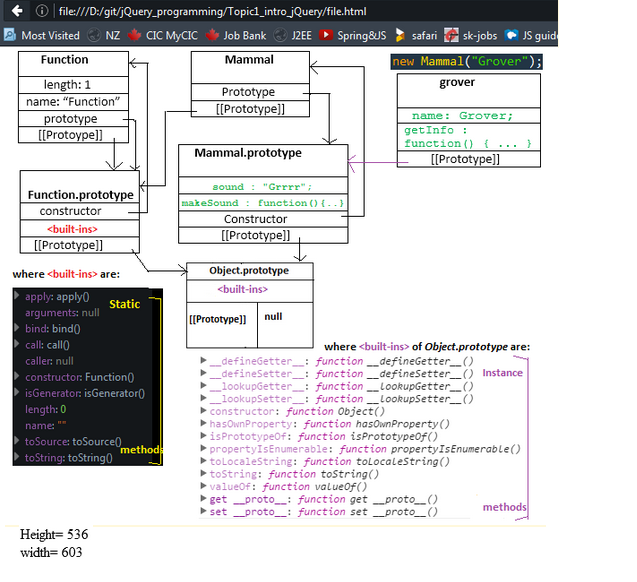Expand the bind: bind() entry
The width and height of the screenshot is (637, 582).
[x=17, y=327]
